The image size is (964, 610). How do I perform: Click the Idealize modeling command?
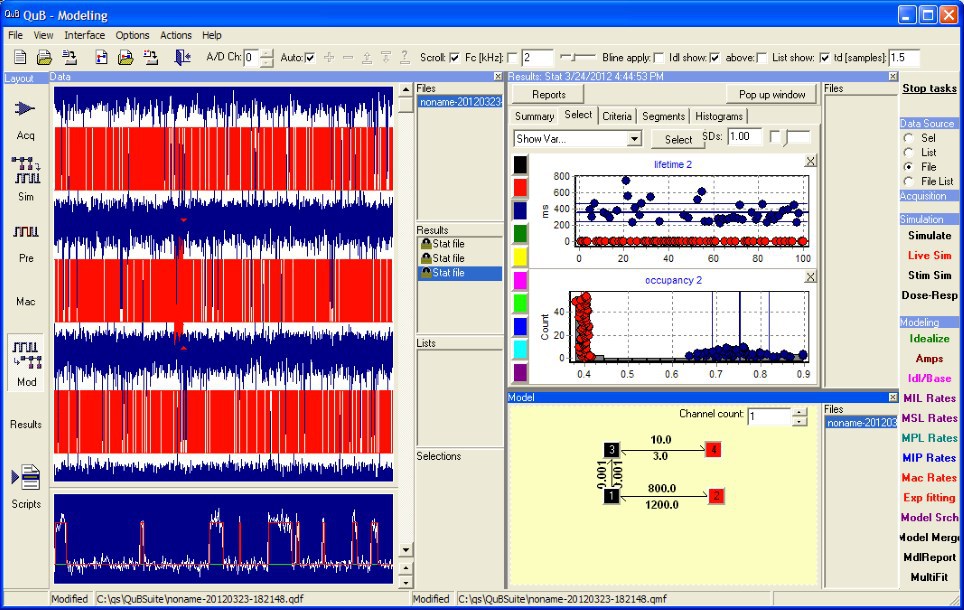929,338
